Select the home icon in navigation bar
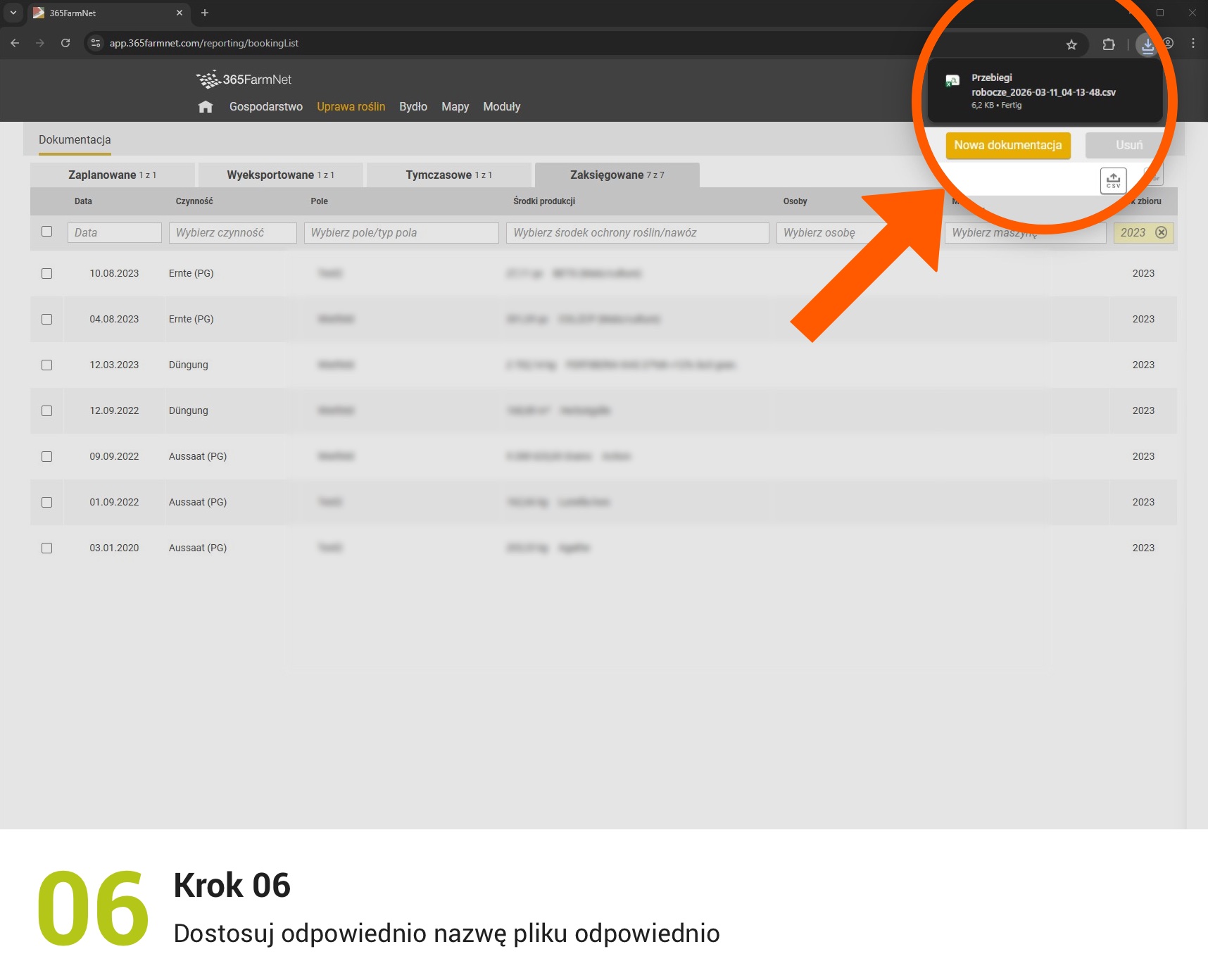The image size is (1208, 980). pos(205,106)
